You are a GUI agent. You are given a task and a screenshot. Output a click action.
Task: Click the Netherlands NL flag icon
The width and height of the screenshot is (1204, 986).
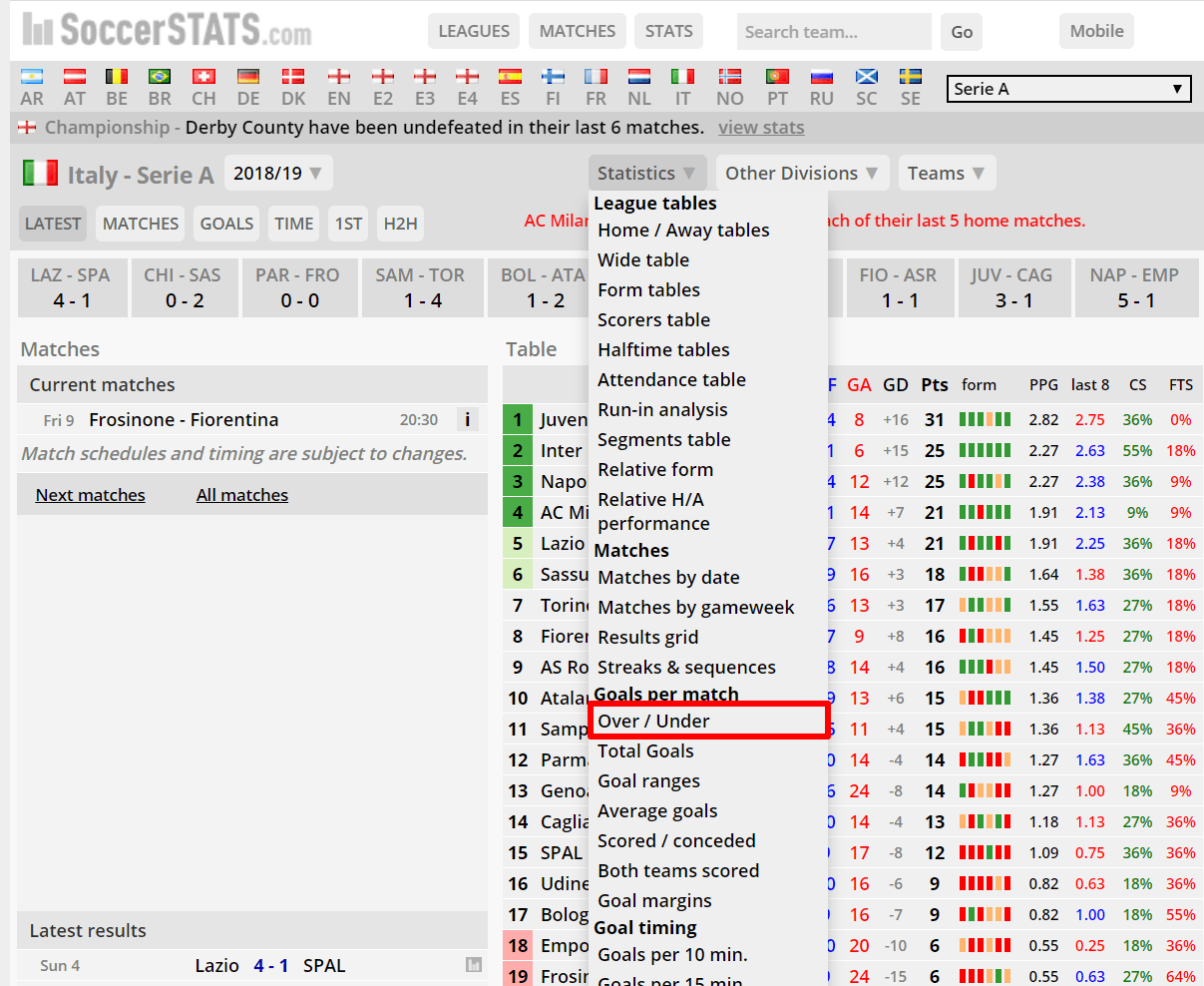(x=639, y=76)
